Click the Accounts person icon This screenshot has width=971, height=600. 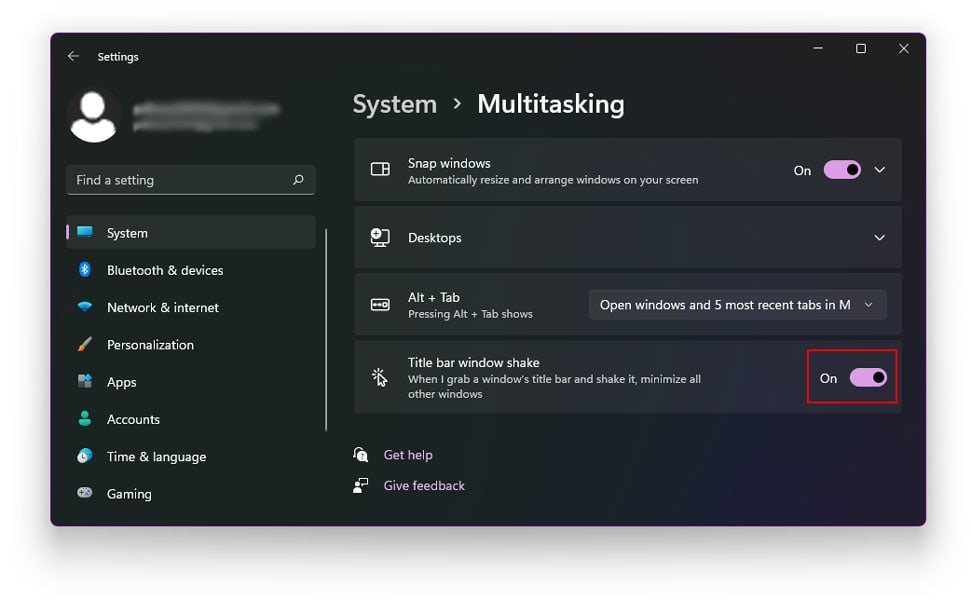pyautogui.click(x=85, y=419)
